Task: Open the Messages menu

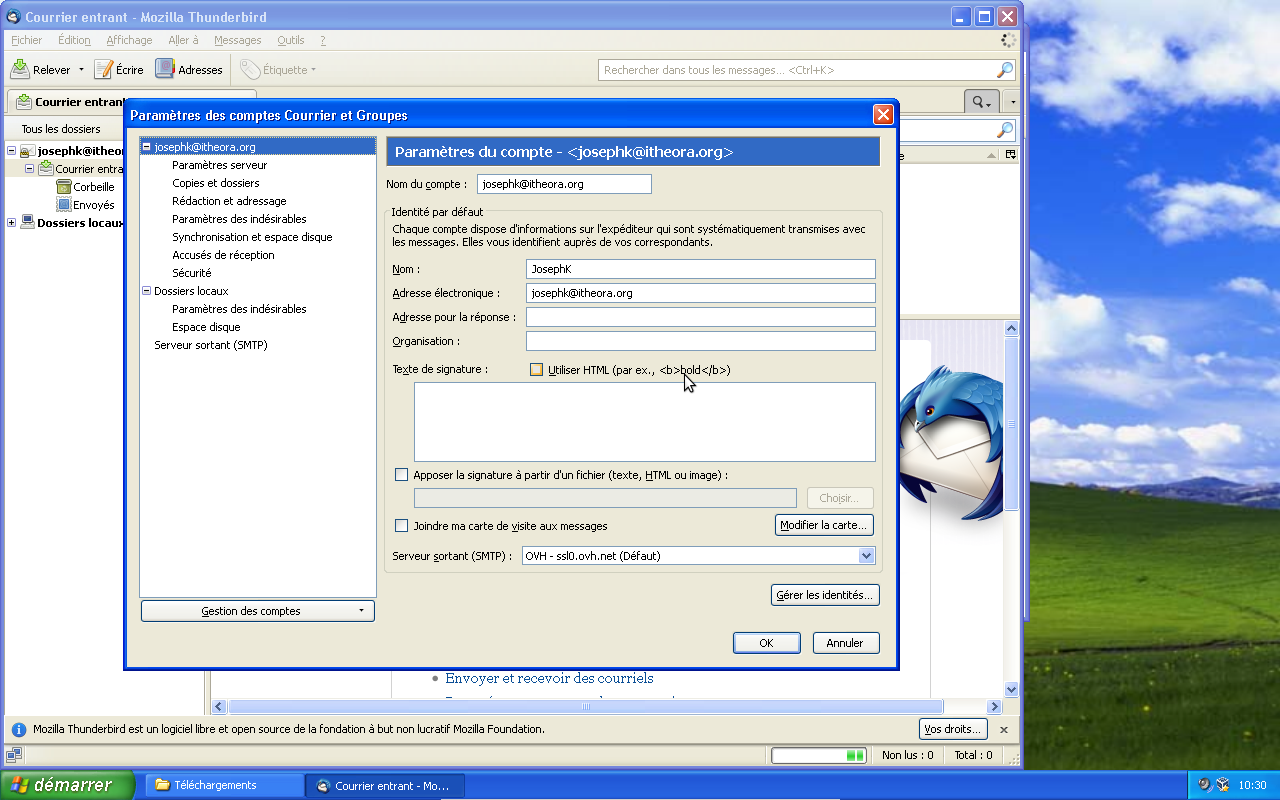Action: [x=238, y=40]
